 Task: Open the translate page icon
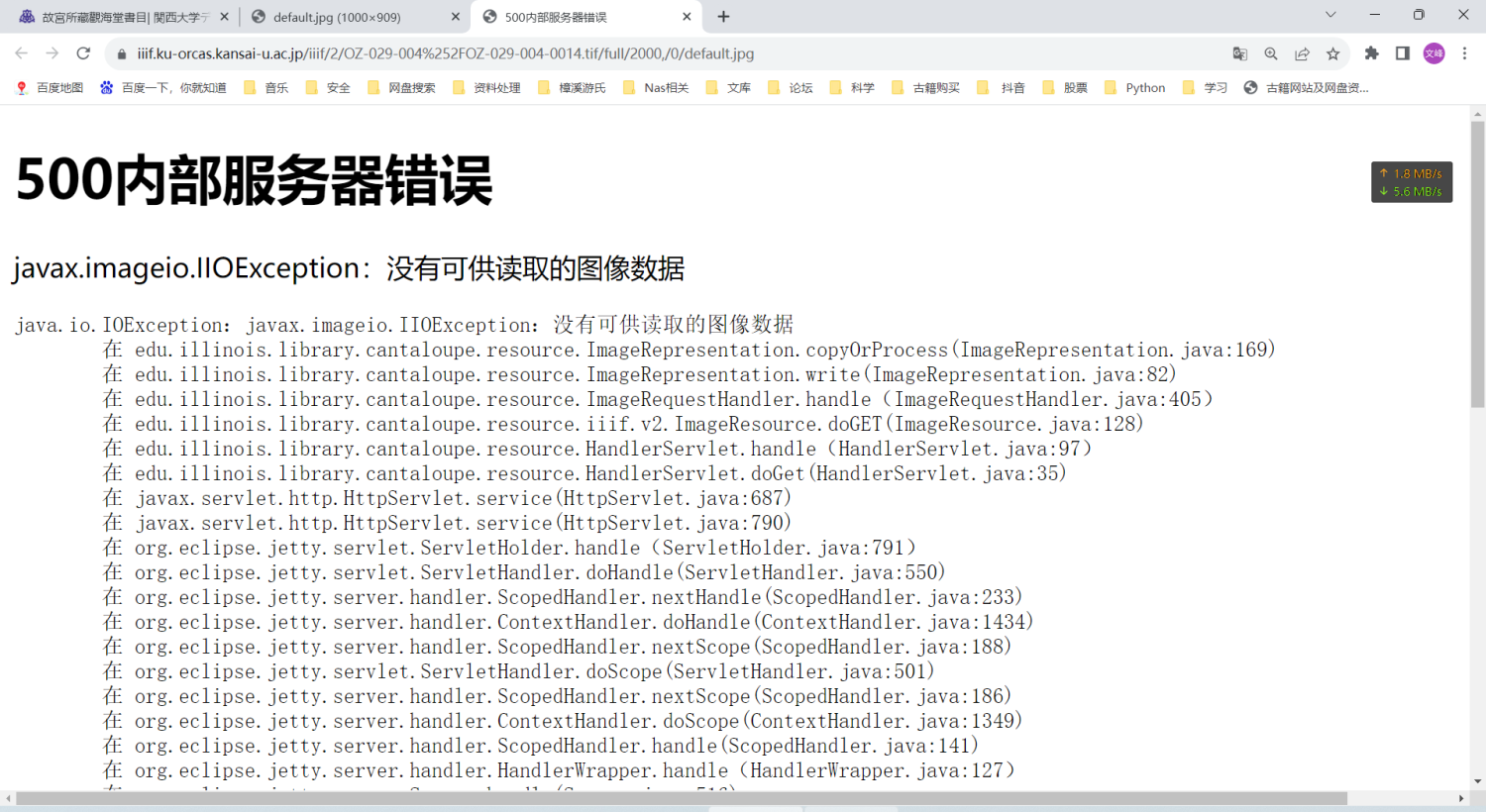coord(1239,53)
